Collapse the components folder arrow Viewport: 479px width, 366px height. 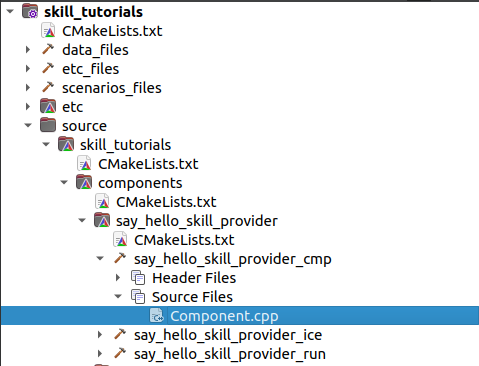click(64, 183)
